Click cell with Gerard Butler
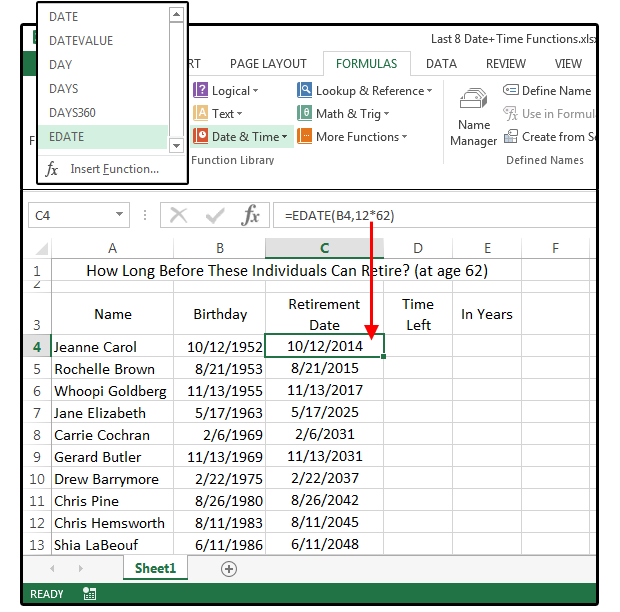Viewport: 620px width, 612px height. tap(112, 457)
